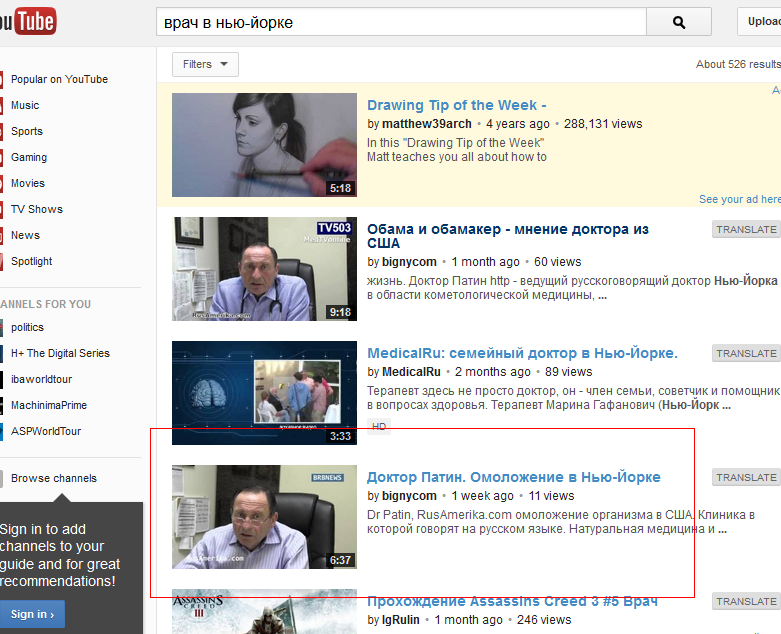Open Spotlight in the sidebar
The height and width of the screenshot is (634, 781).
click(31, 261)
